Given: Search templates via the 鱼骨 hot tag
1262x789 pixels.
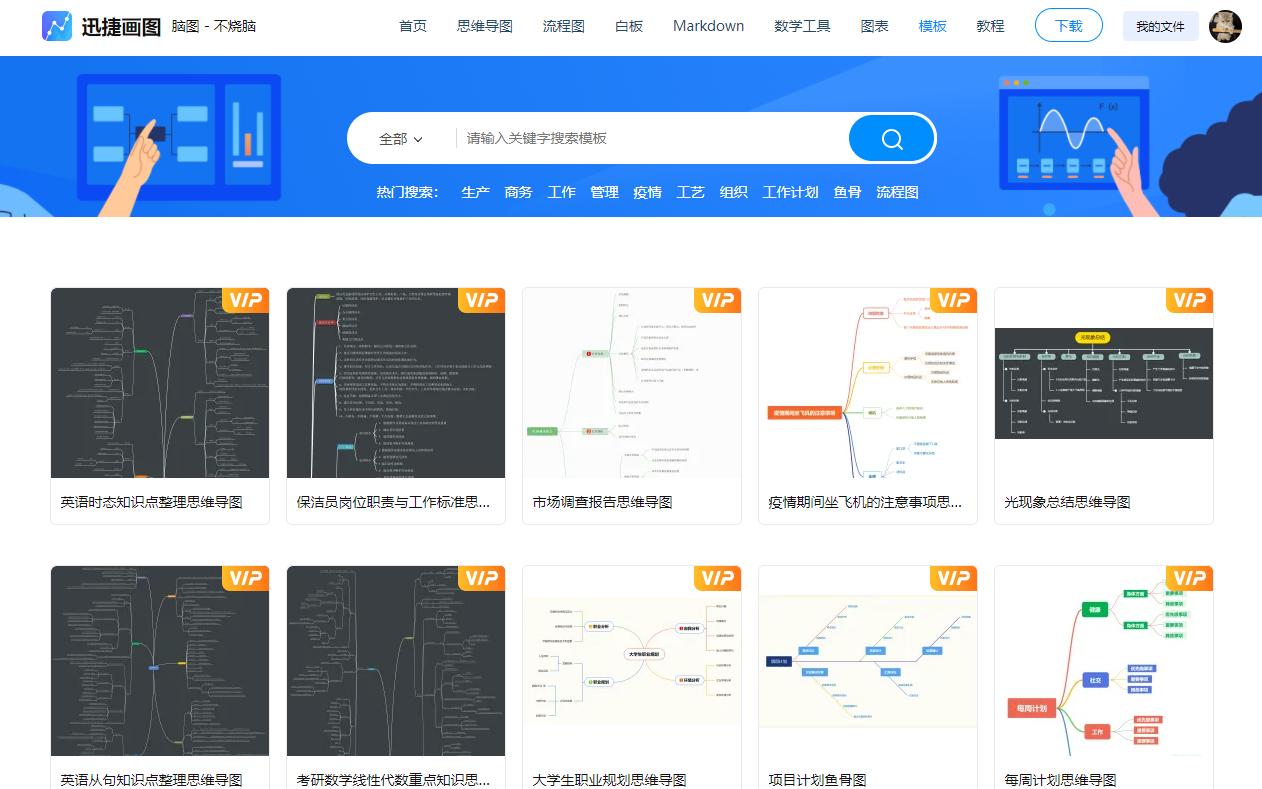Looking at the screenshot, I should (x=848, y=191).
